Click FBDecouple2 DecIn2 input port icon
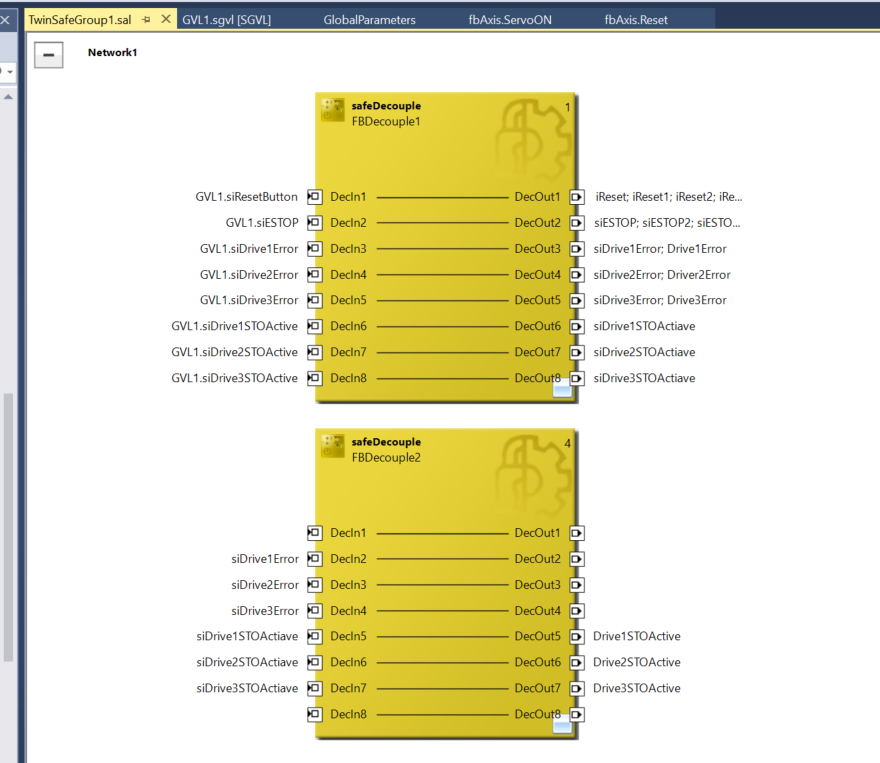 315,559
